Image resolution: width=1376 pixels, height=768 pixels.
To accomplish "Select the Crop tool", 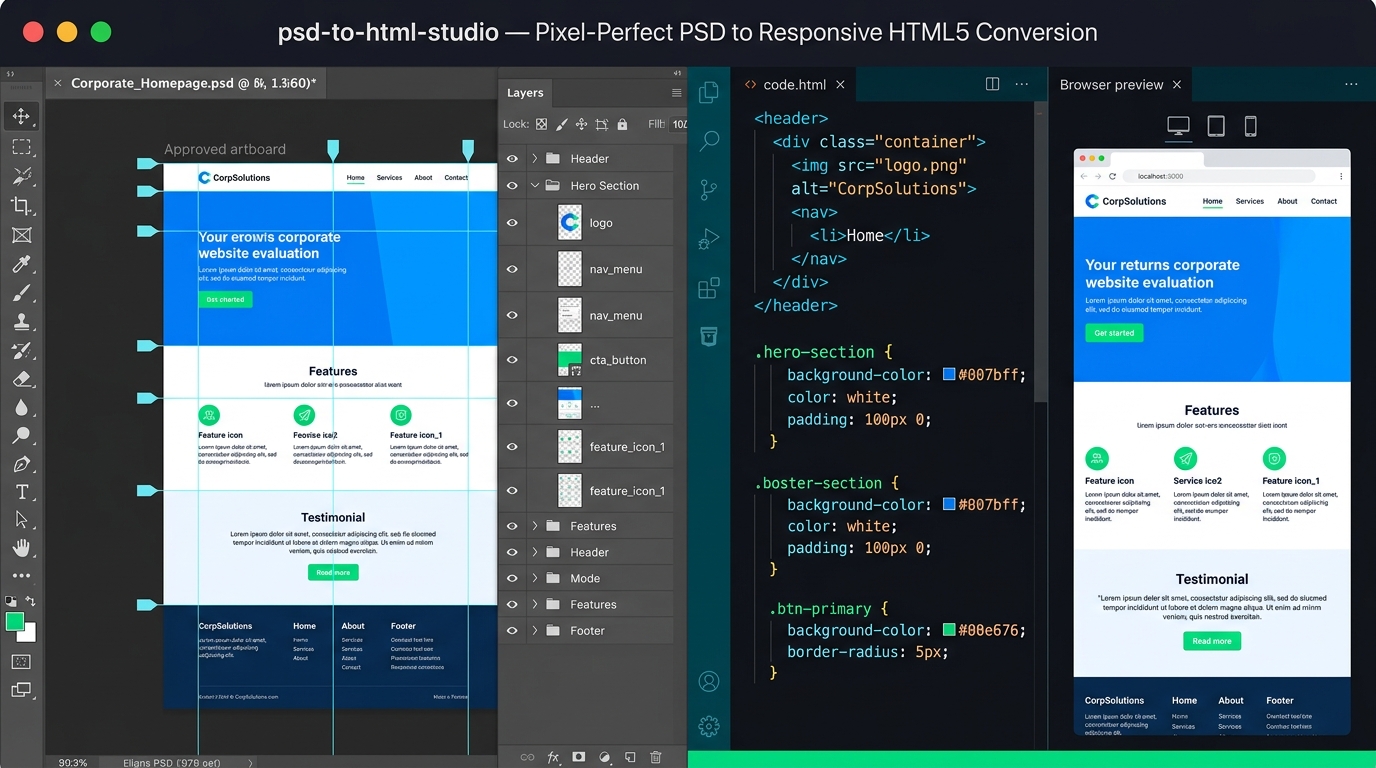I will [21, 206].
